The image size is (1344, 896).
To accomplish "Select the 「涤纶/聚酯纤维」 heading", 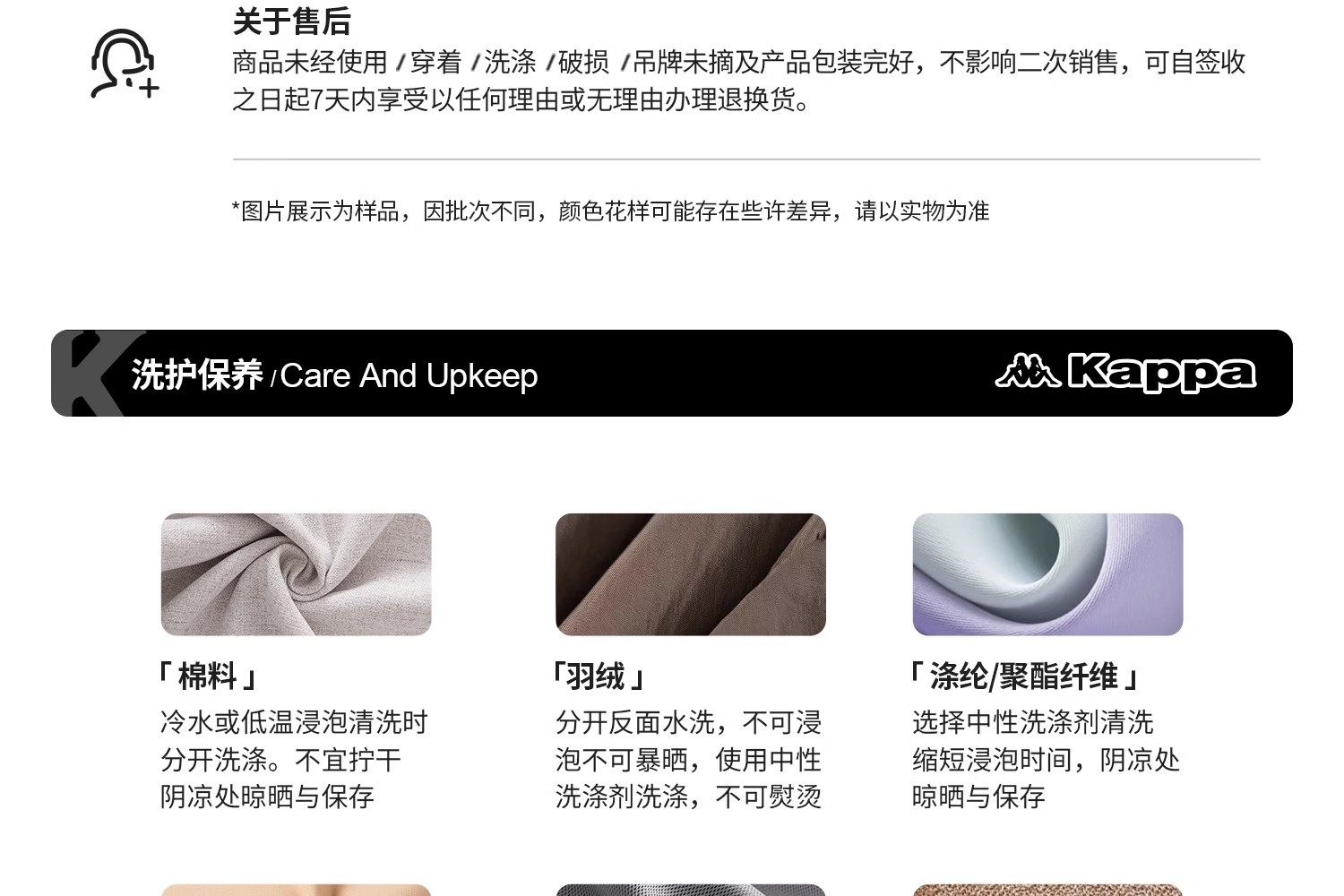I will pos(1023,676).
